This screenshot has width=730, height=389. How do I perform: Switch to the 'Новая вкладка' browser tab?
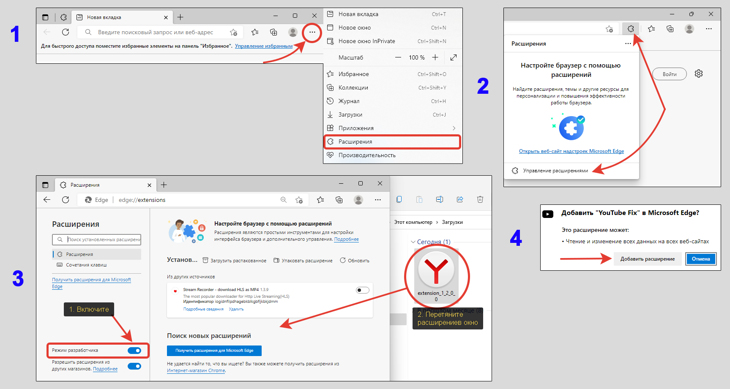click(x=122, y=17)
